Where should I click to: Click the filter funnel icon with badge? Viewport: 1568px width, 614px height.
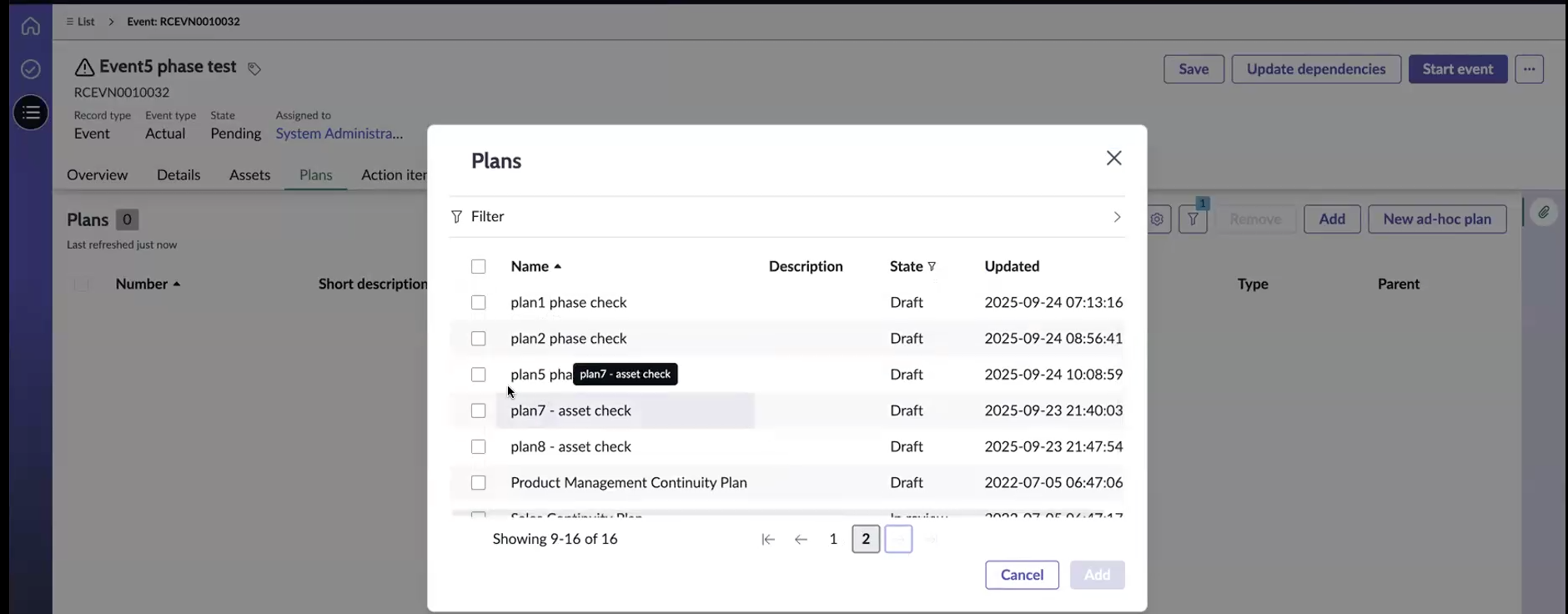pos(1194,219)
